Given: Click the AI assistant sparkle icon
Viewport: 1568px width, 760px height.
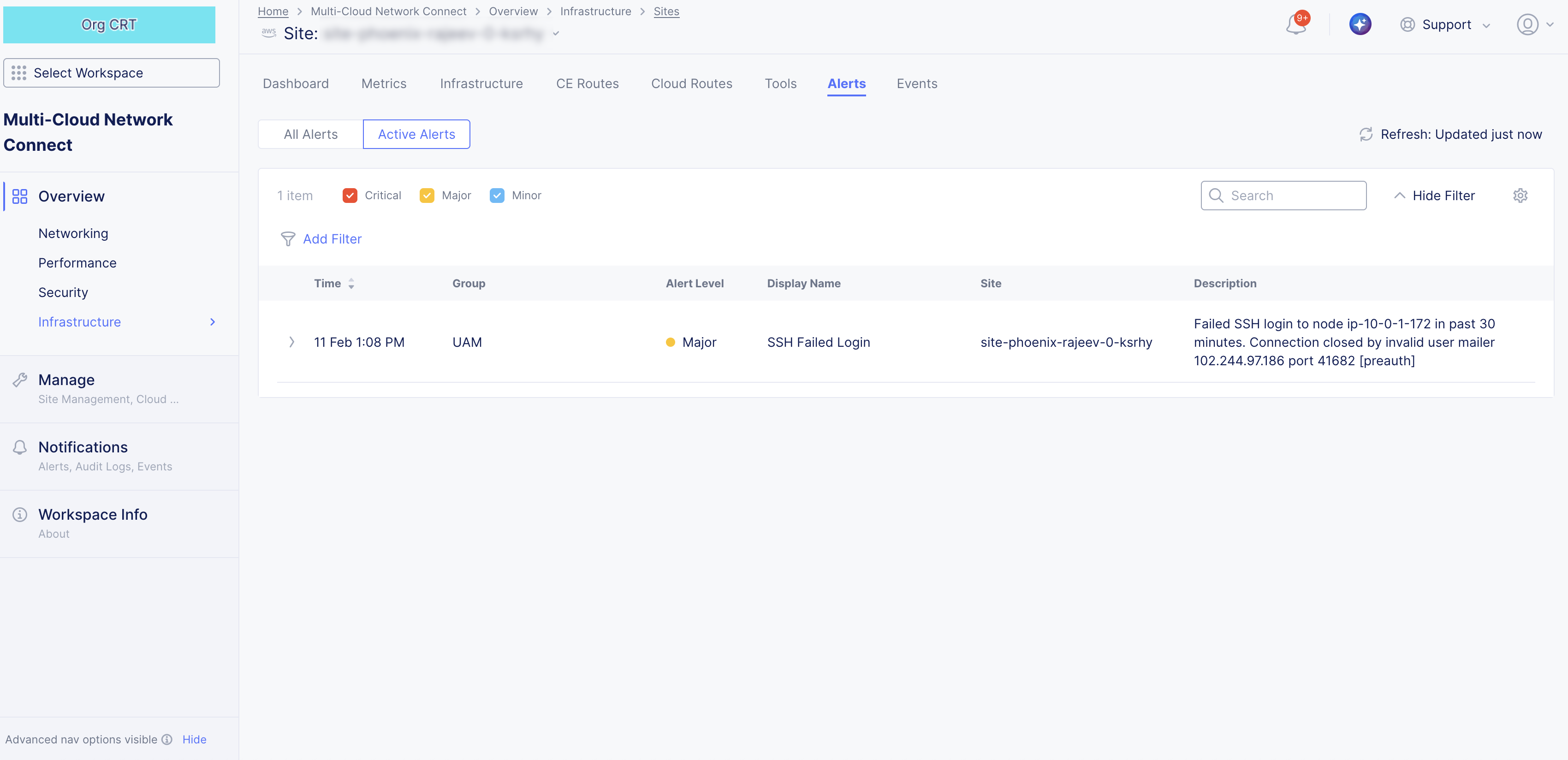Looking at the screenshot, I should tap(1360, 24).
